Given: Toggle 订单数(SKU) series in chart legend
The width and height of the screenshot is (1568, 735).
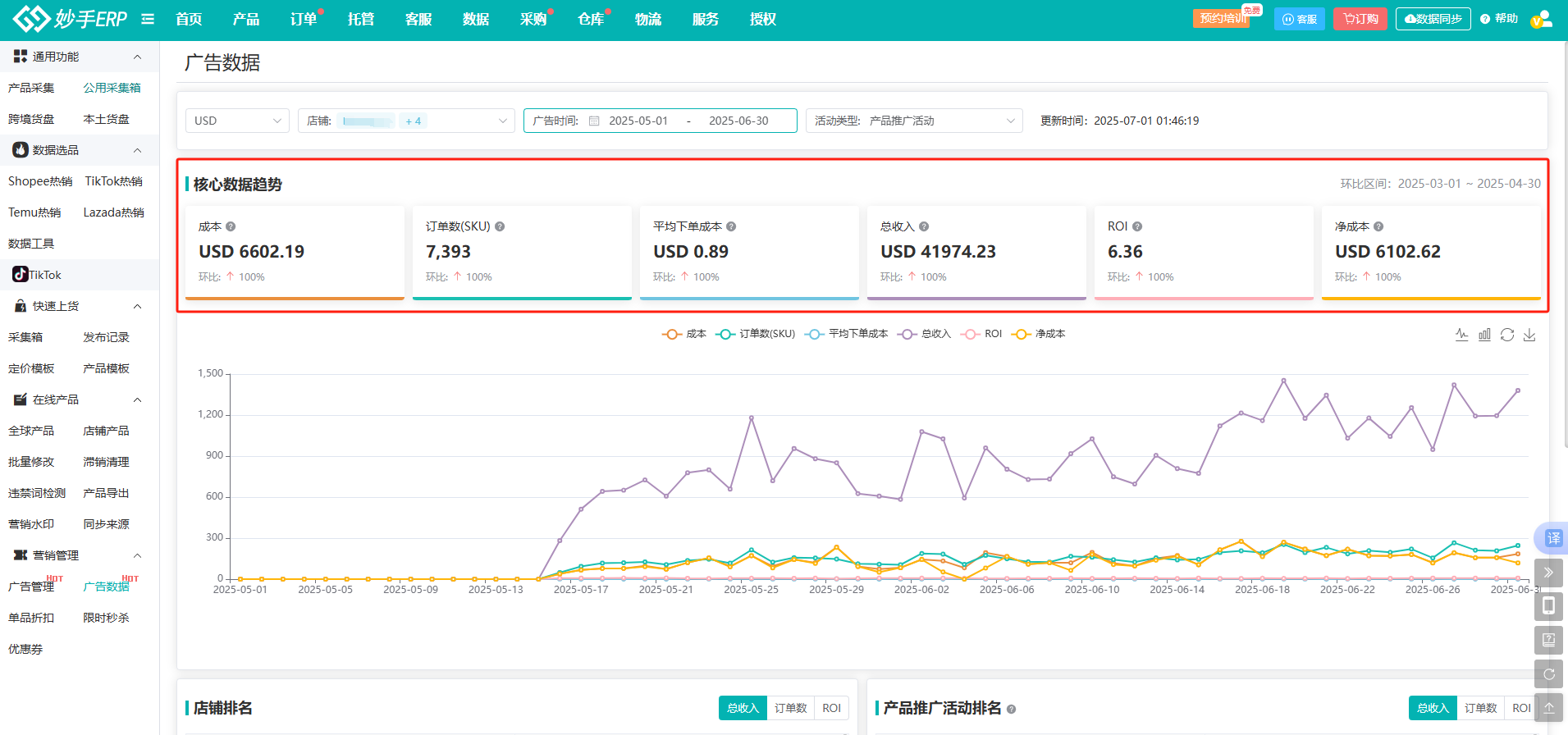Looking at the screenshot, I should 756,334.
